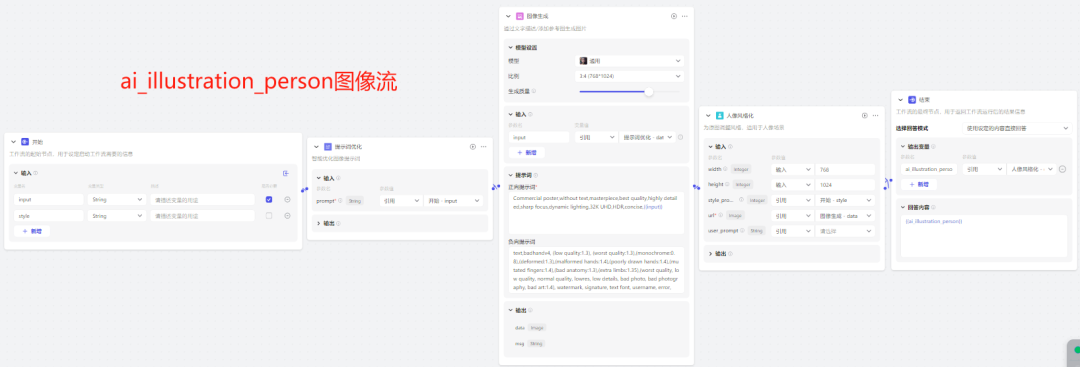Expand the 输出 section in 提示词优化 node
Screen dimensions: 1080x367
(318, 223)
